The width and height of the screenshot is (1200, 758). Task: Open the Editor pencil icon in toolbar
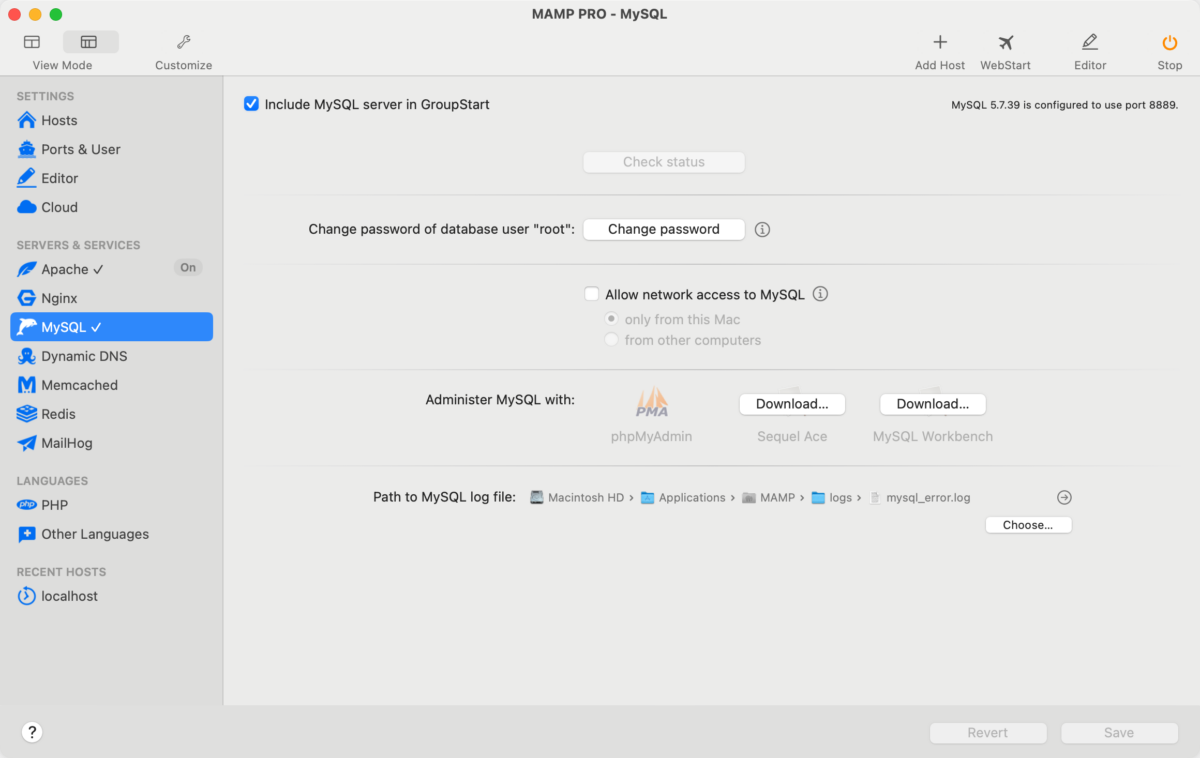(1089, 43)
